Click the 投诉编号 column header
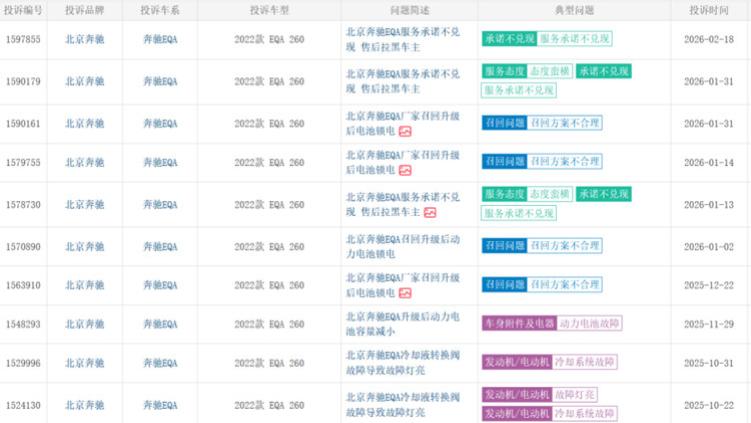Image resolution: width=751 pixels, height=423 pixels. (23, 10)
